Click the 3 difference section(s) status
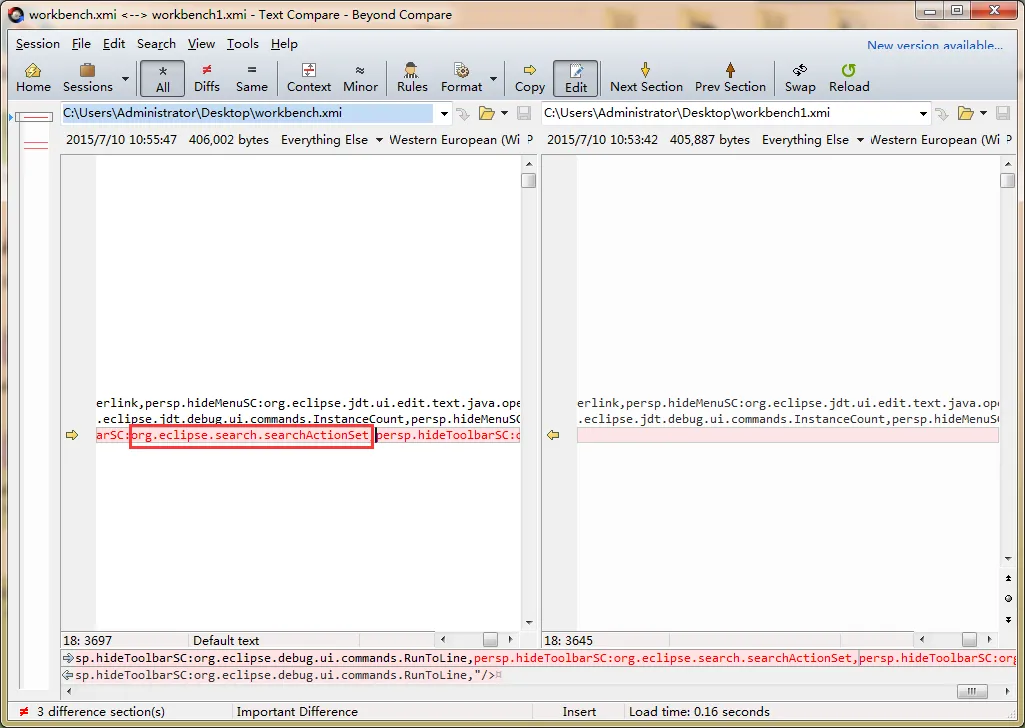The height and width of the screenshot is (728, 1025). [101, 712]
